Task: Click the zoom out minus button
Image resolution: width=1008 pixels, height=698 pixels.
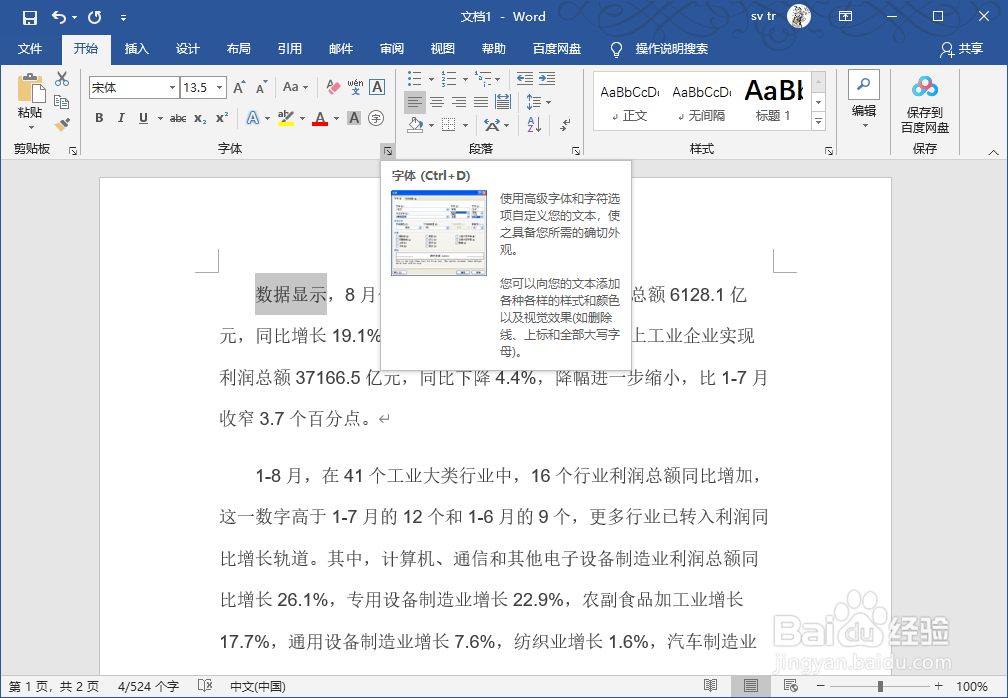Action: click(x=820, y=686)
